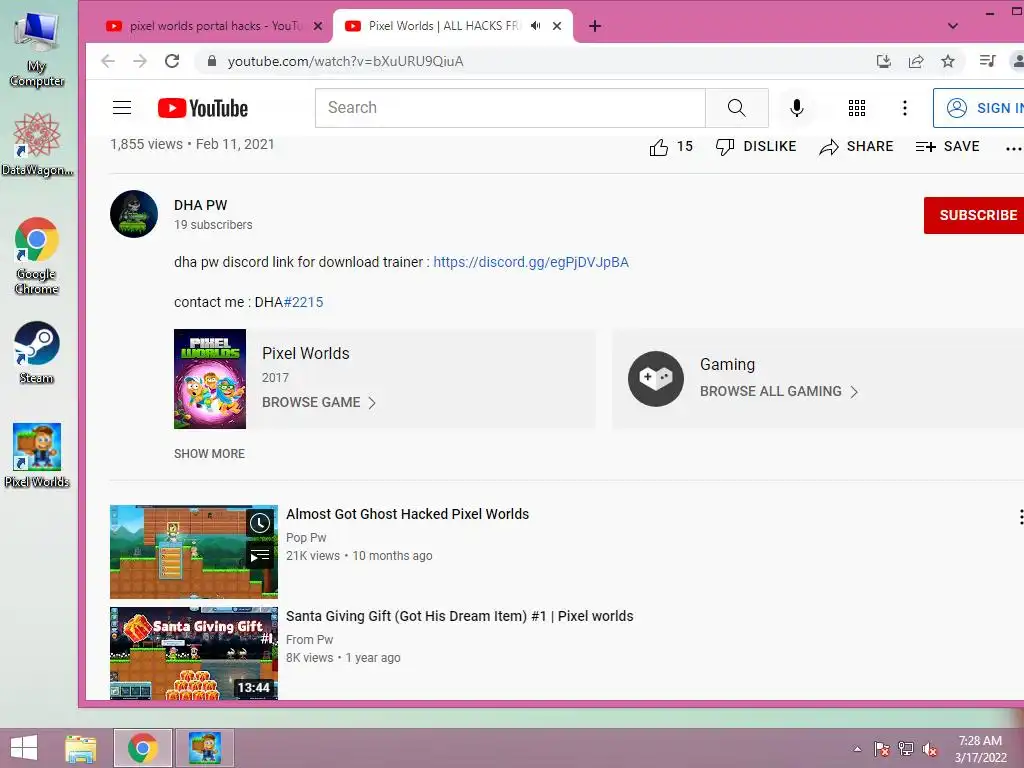Viewport: 1024px width, 768px height.
Task: Subscribe to DHA PW channel
Action: (974, 215)
